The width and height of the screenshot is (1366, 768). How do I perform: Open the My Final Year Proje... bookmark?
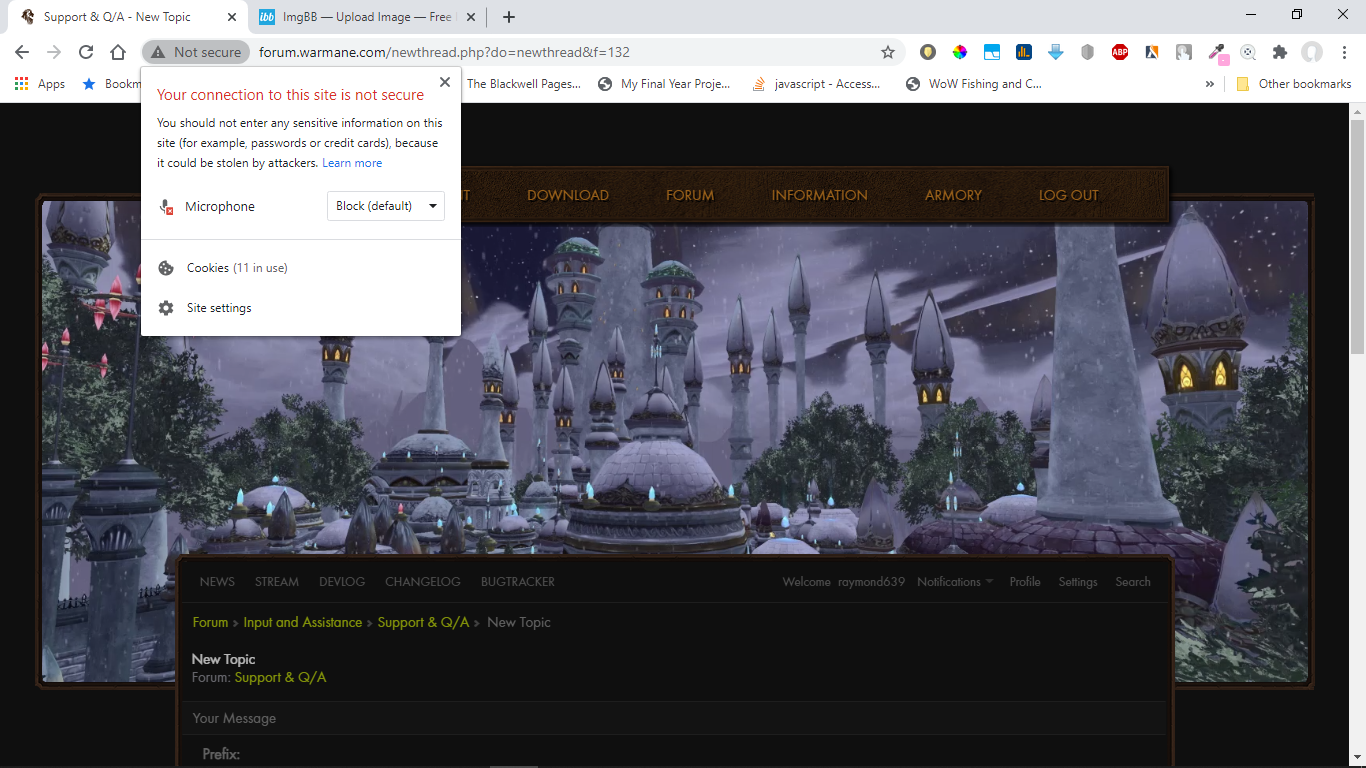664,84
